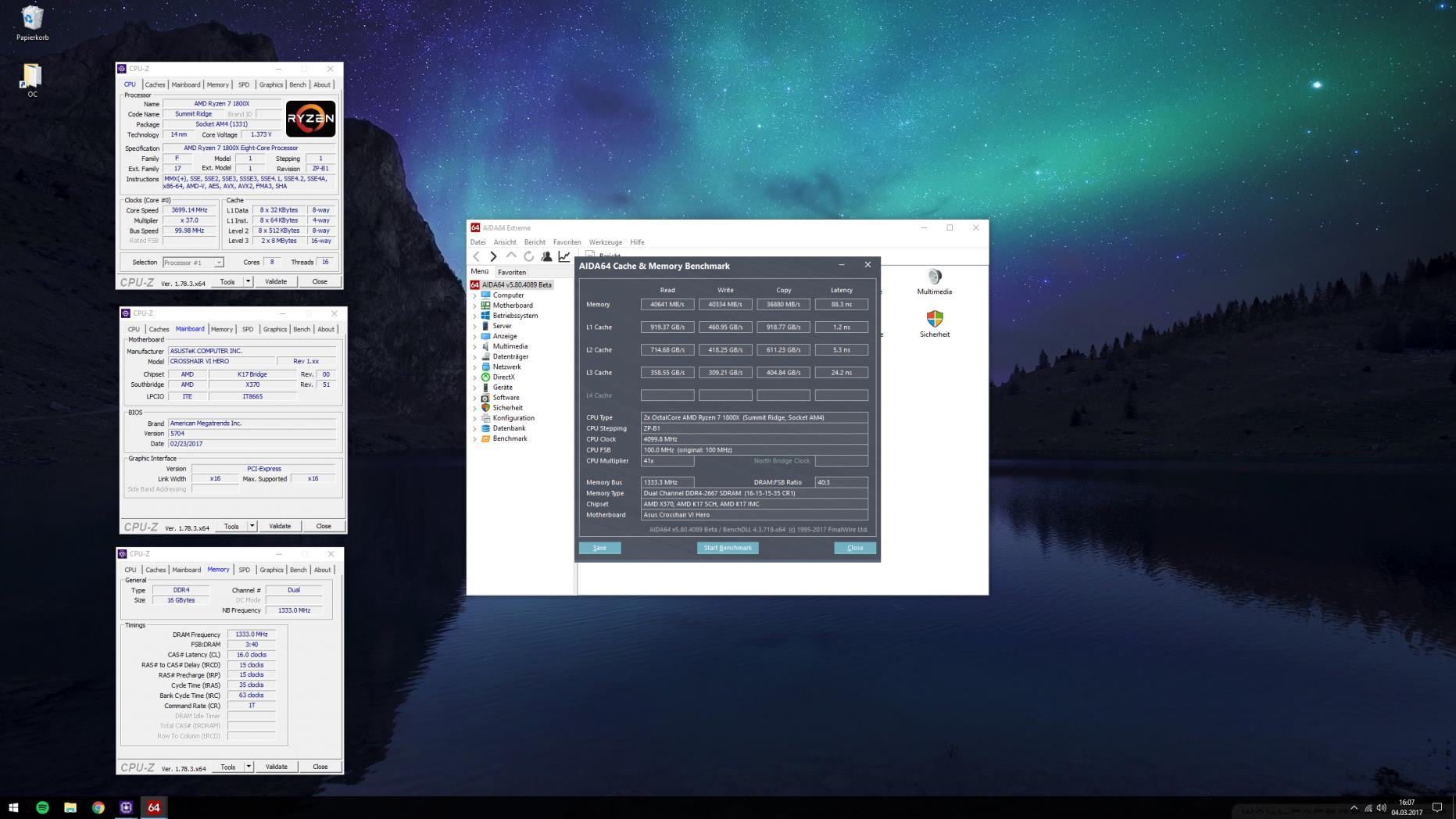Click the AIDA64 toolbar up arrow
Image resolution: width=1456 pixels, height=819 pixels.
(511, 256)
